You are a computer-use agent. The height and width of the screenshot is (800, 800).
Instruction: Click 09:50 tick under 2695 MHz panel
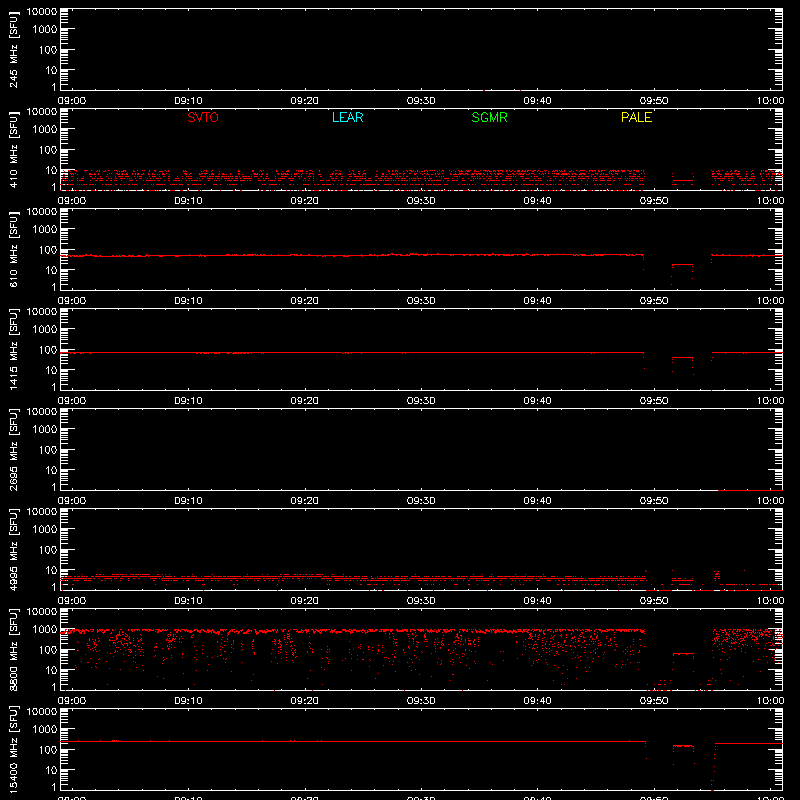654,501
